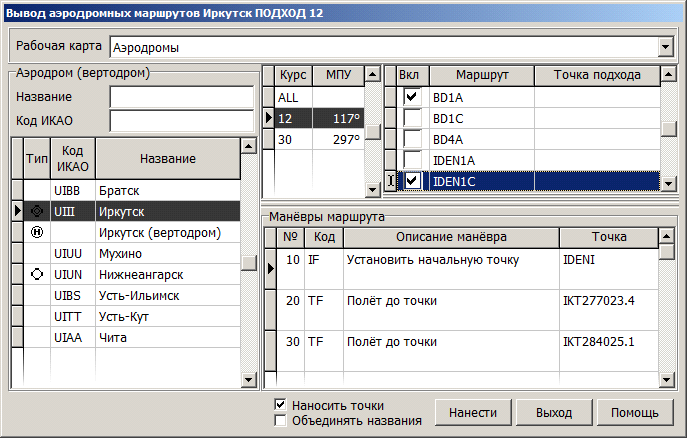Enable the BD1C route checkbox
The image size is (687, 438).
411,119
